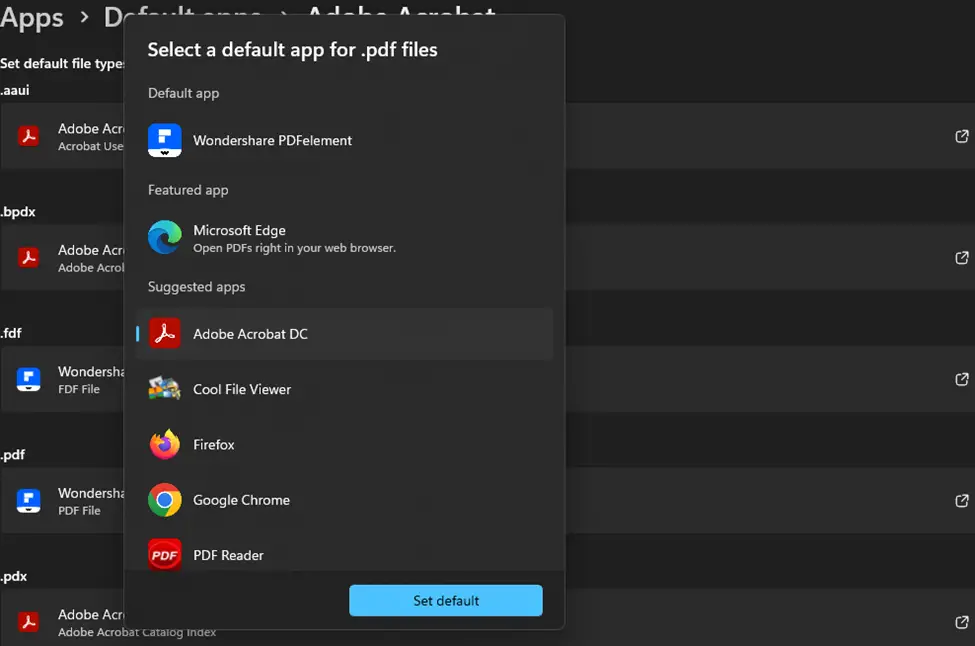Click the Wondershare PDFelement icon in dialog
Screen dimensions: 975x646
coord(165,141)
